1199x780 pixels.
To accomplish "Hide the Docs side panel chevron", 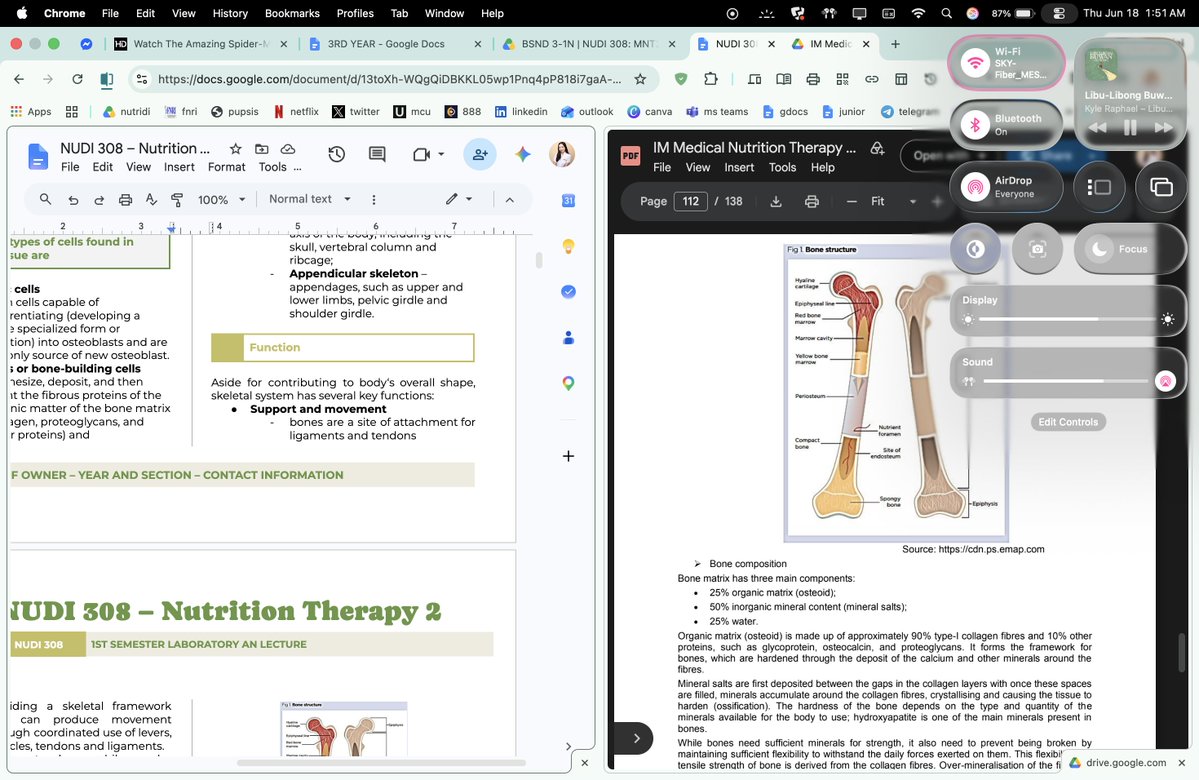I will pyautogui.click(x=568, y=746).
